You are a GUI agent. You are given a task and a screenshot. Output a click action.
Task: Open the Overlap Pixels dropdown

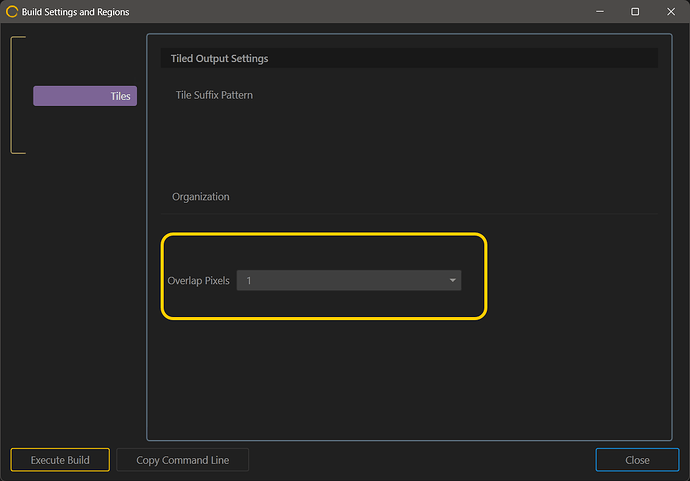point(349,280)
